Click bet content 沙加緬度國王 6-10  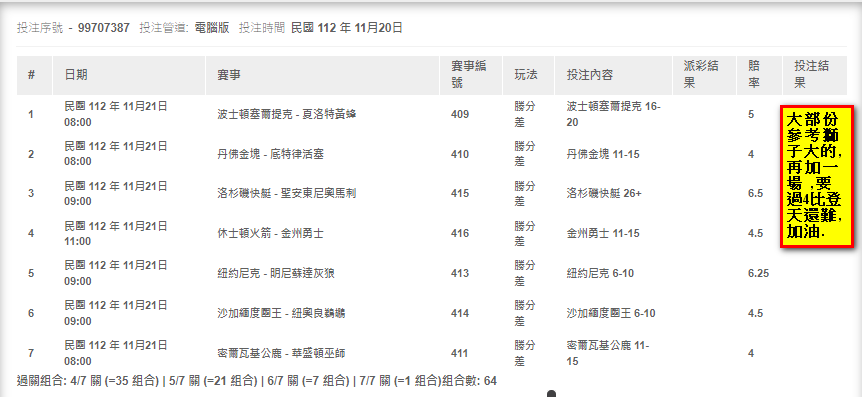pos(611,313)
